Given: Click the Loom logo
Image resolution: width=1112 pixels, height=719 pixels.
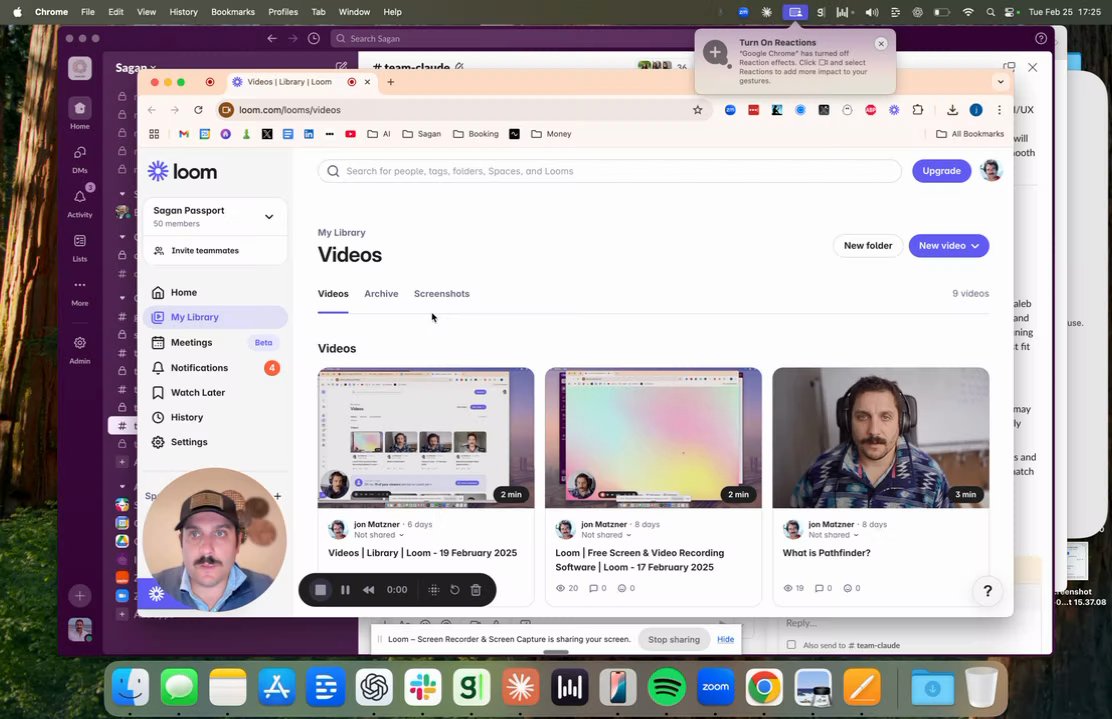Looking at the screenshot, I should pos(182,172).
